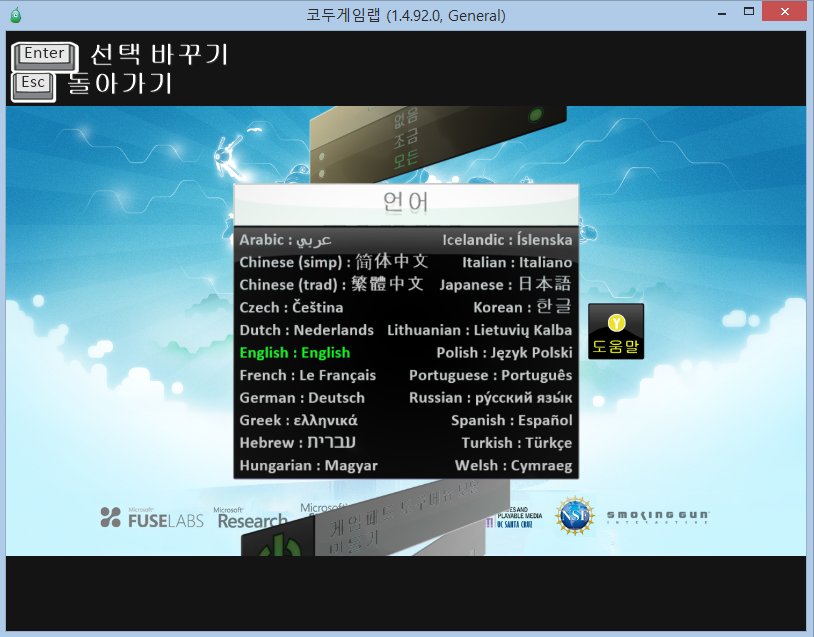Choose Hungarian : Magyar

(308, 466)
